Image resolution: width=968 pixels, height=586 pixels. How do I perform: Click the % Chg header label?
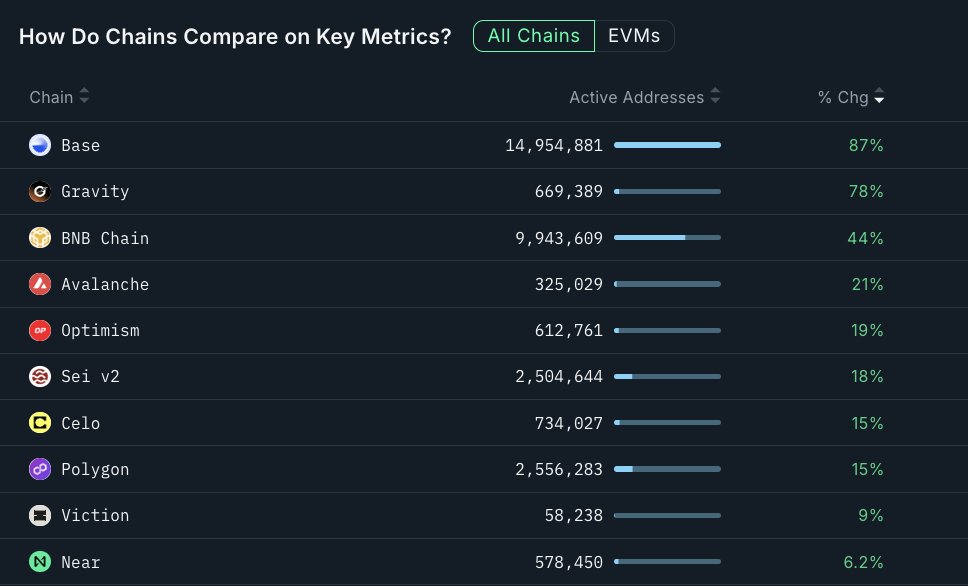coord(843,97)
